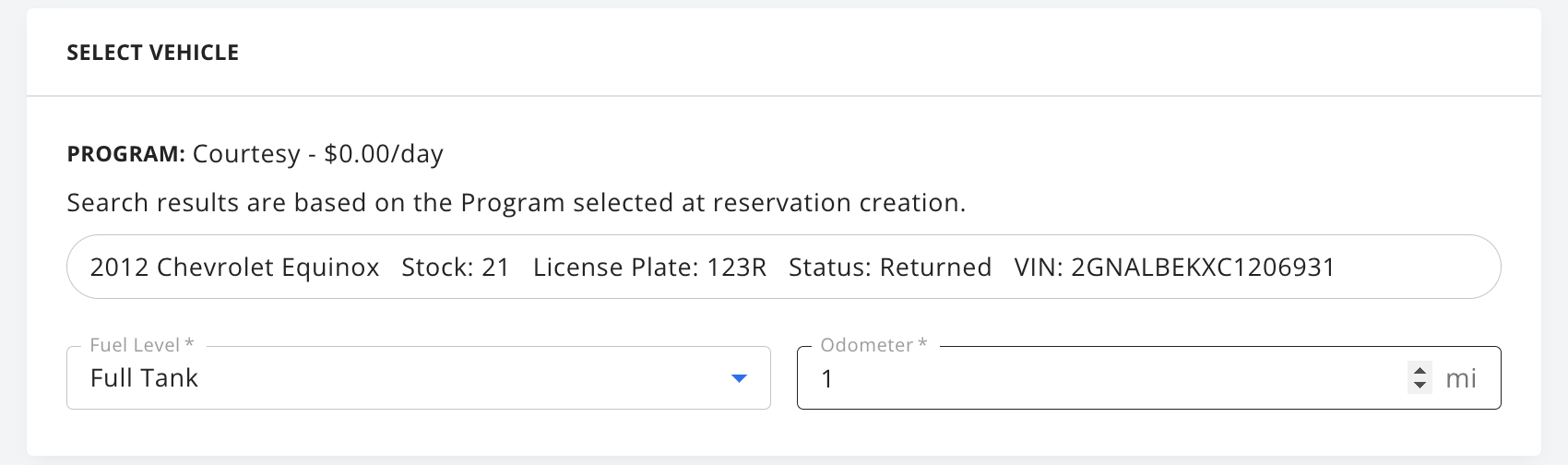Click blank space inside Fuel Level combo box
The width and height of the screenshot is (1568, 465).
(461, 378)
